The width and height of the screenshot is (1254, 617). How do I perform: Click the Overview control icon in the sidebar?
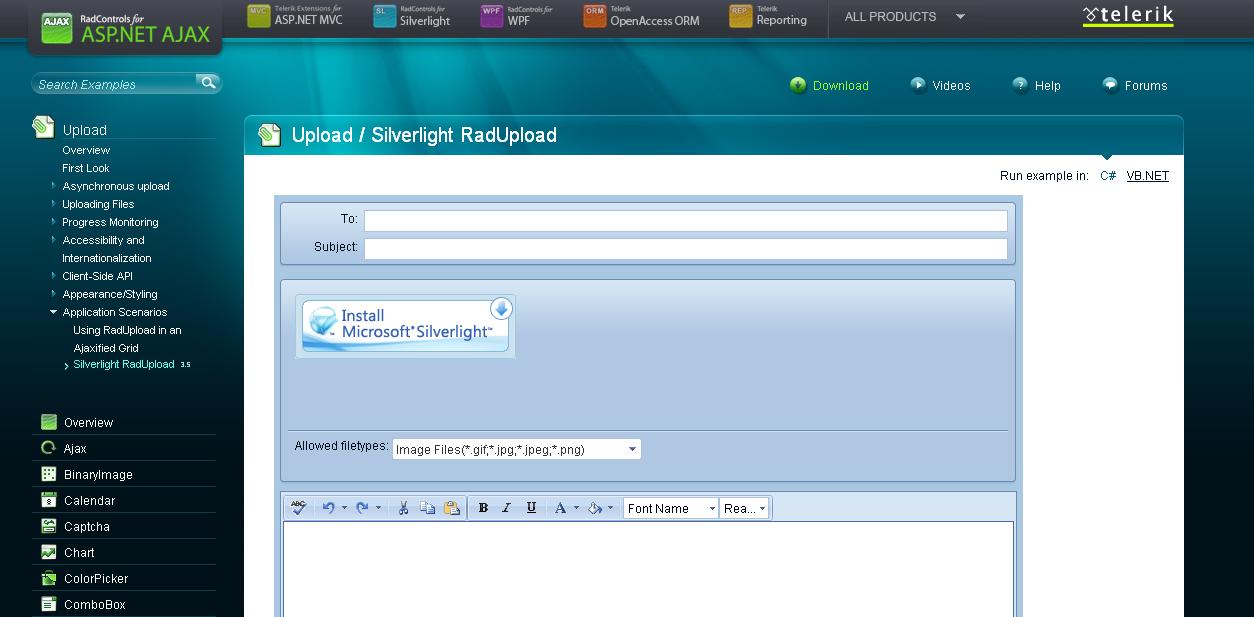click(48, 422)
